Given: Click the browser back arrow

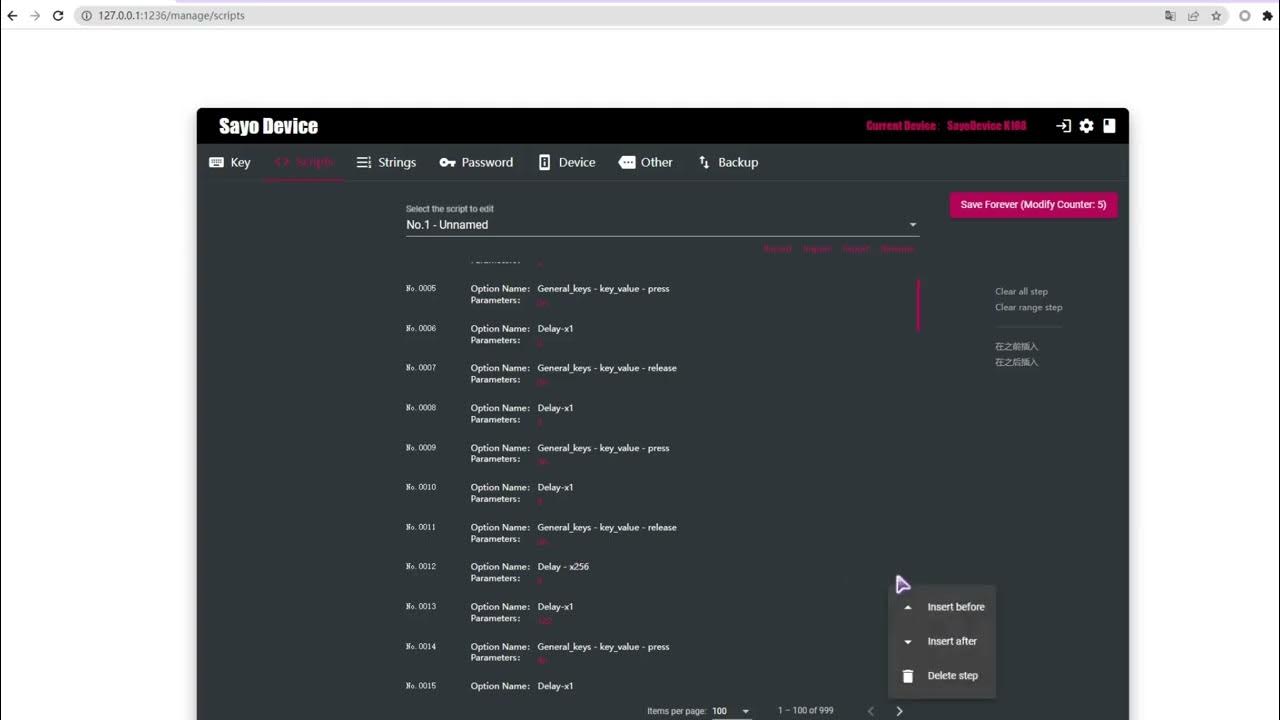Looking at the screenshot, I should point(12,16).
